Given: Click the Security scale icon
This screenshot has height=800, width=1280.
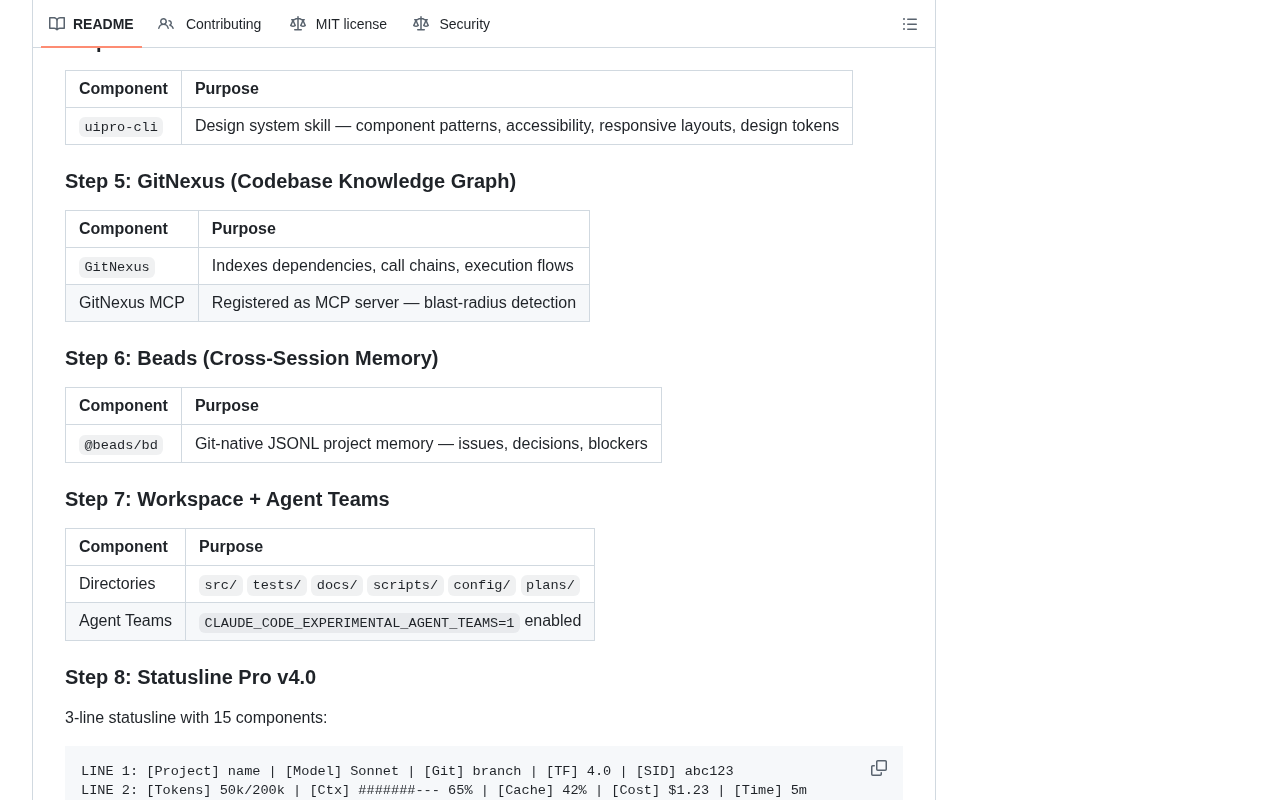Looking at the screenshot, I should click(x=421, y=24).
